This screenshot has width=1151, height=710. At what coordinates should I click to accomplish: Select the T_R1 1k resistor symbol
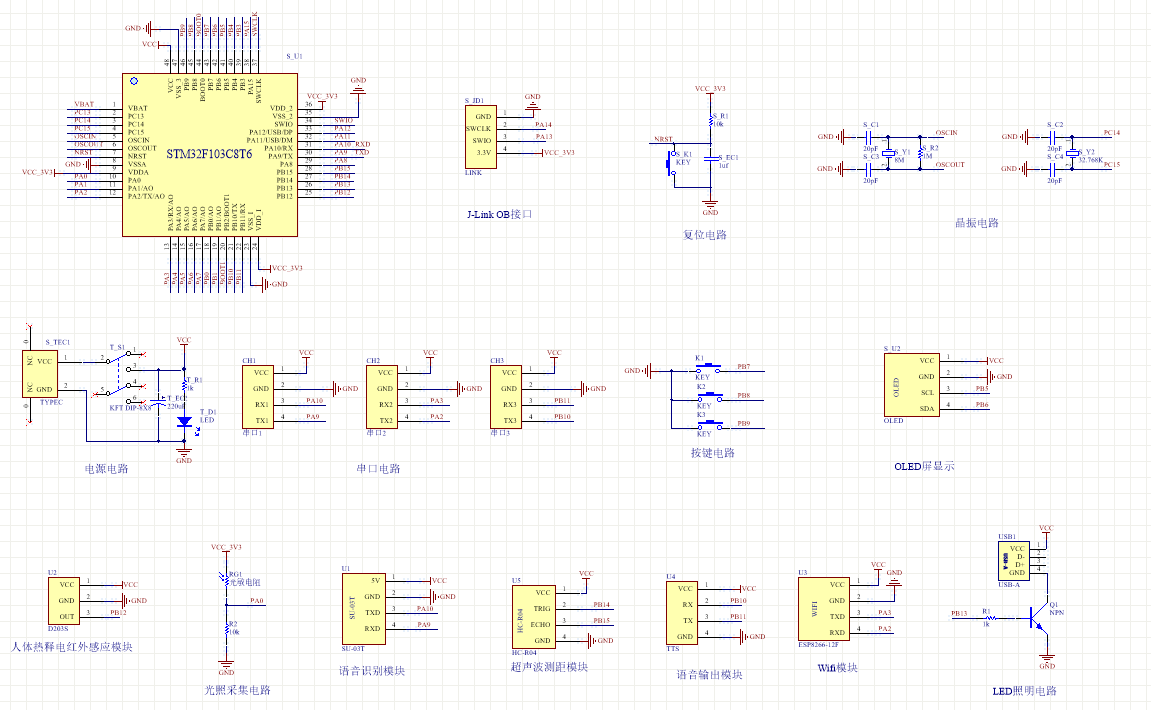(184, 384)
